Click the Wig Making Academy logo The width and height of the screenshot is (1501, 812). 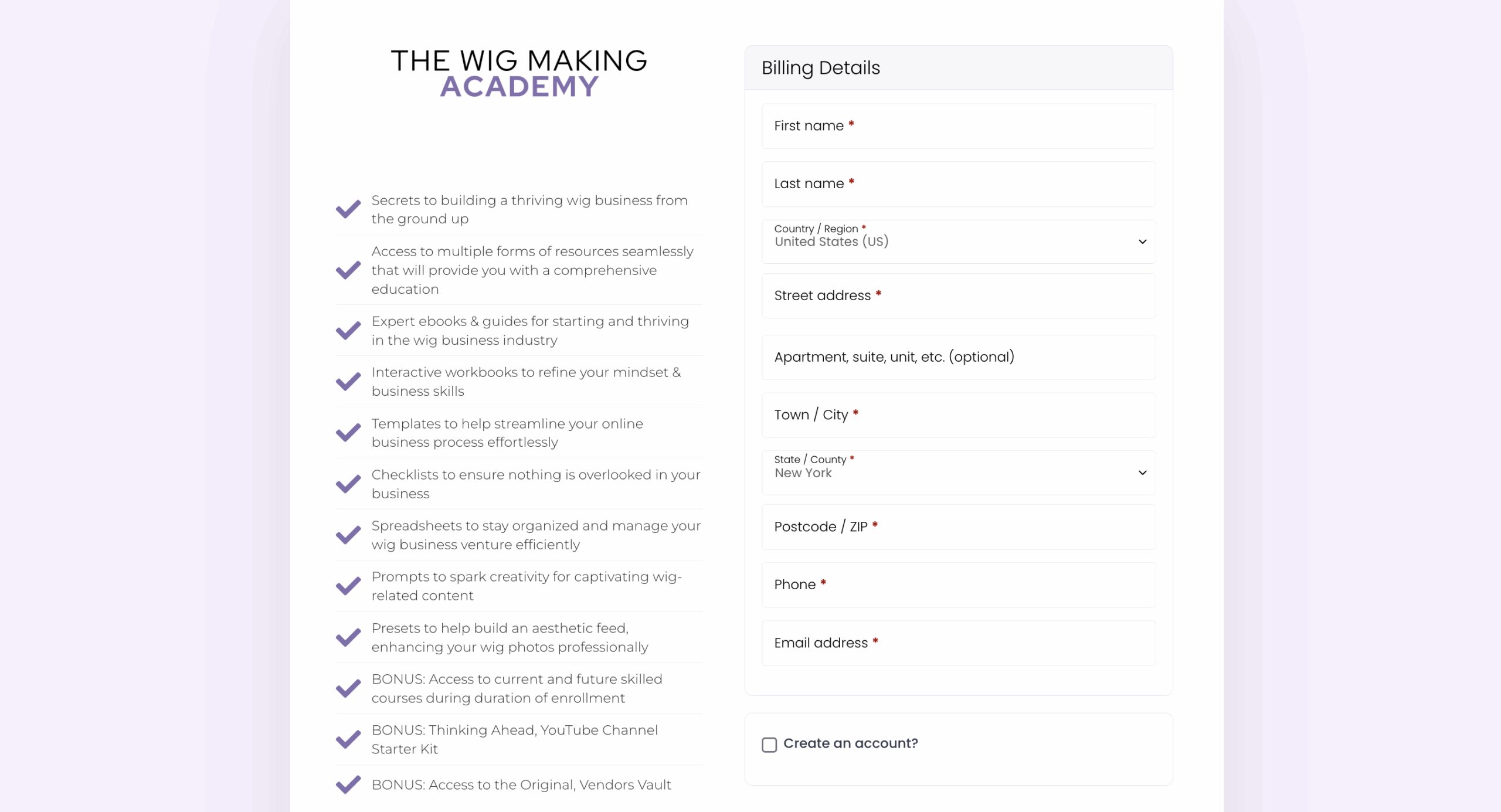coord(519,73)
